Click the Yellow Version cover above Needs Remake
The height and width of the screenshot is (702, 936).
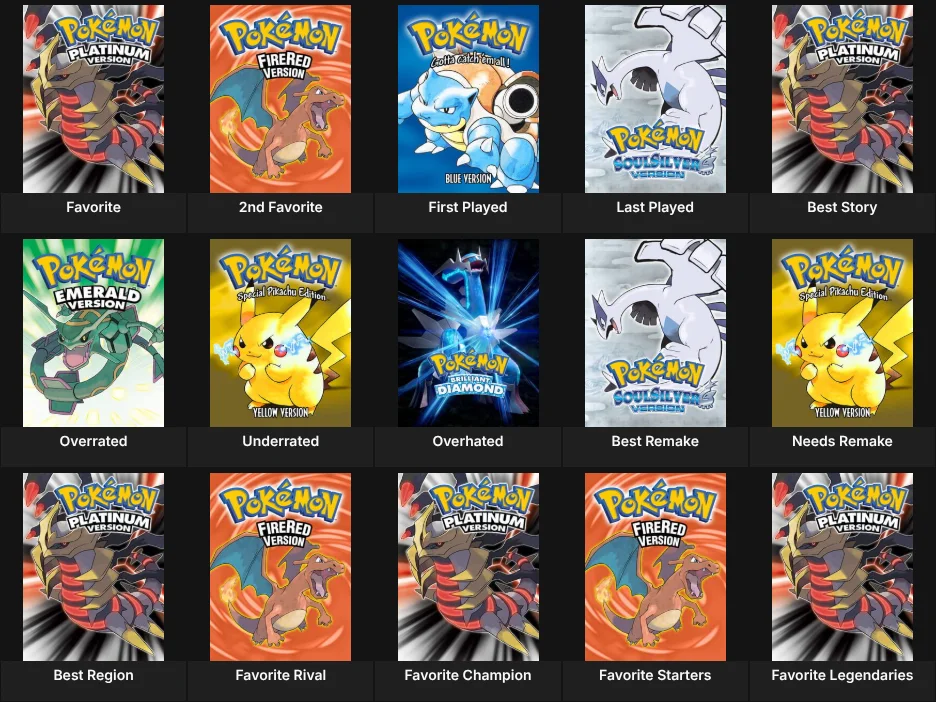pos(842,333)
